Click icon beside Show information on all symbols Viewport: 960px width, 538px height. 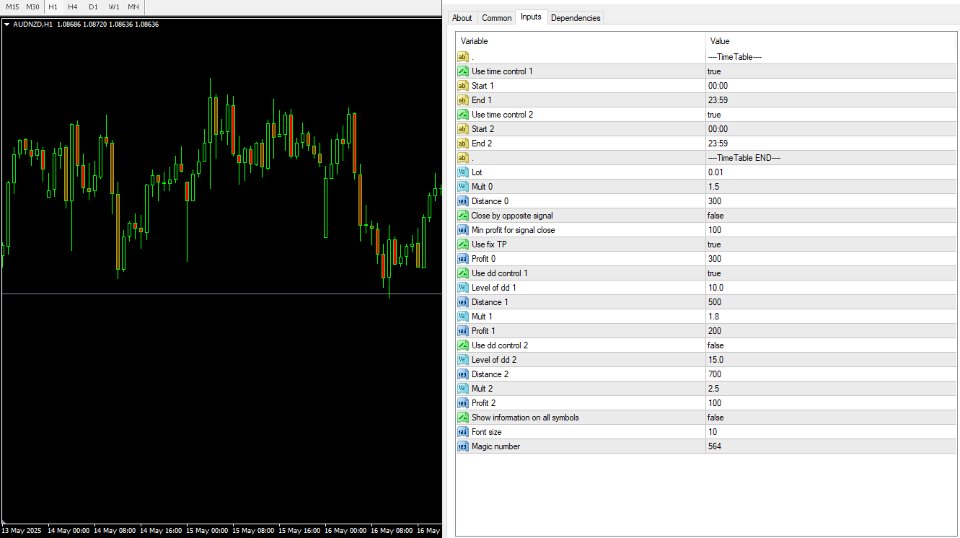pos(463,417)
